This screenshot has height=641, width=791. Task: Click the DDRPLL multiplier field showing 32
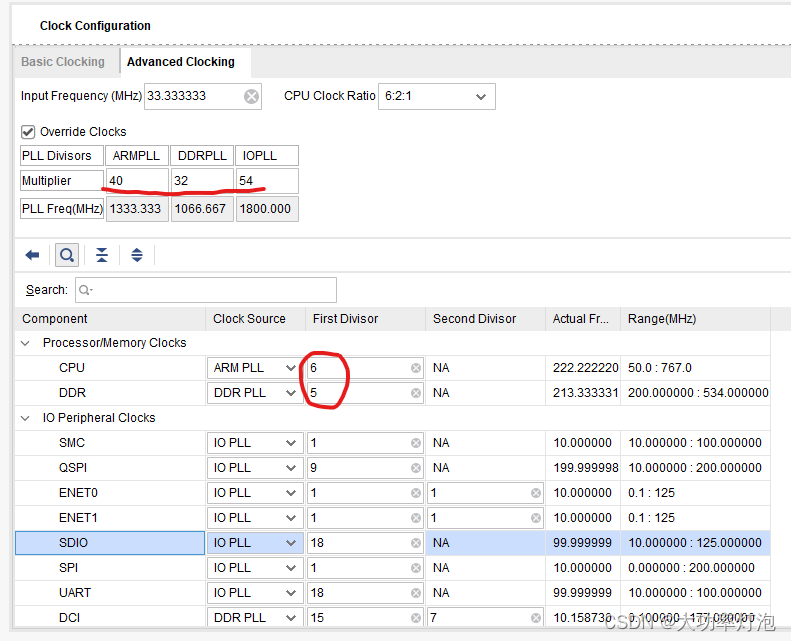click(x=202, y=181)
